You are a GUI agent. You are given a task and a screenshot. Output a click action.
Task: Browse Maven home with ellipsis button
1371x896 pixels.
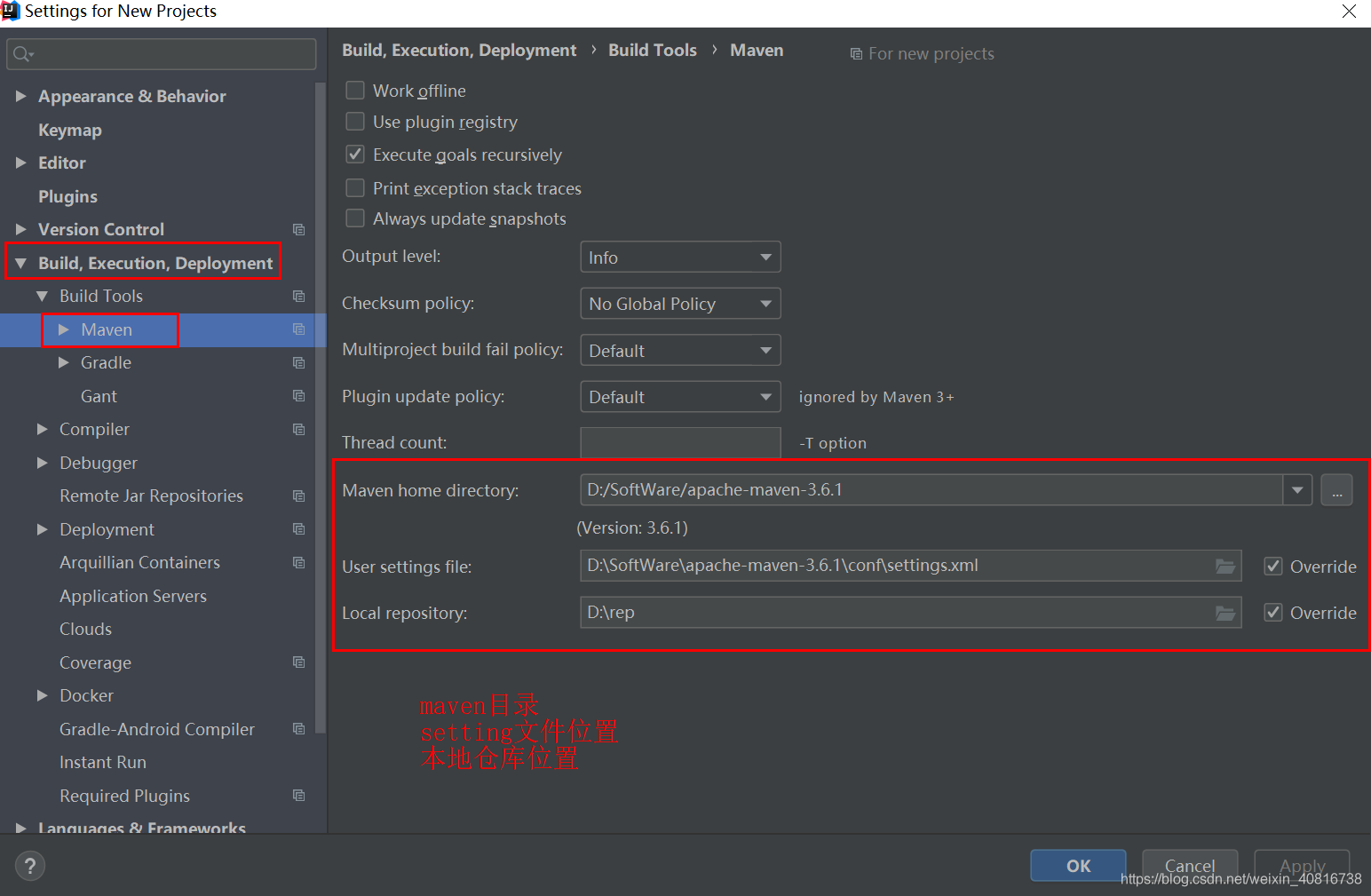click(x=1336, y=490)
